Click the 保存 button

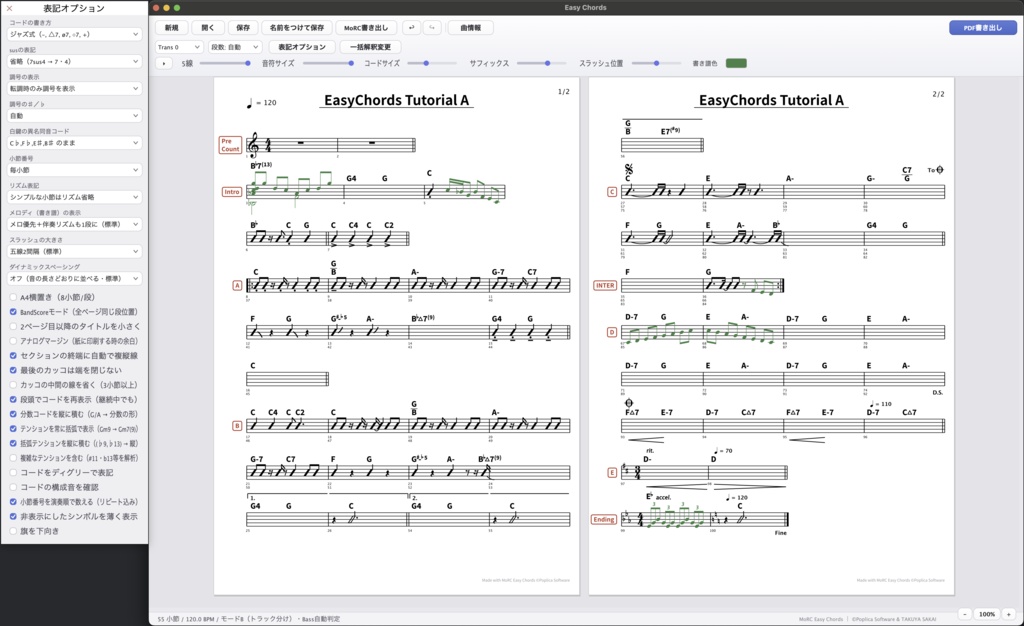tap(243, 27)
